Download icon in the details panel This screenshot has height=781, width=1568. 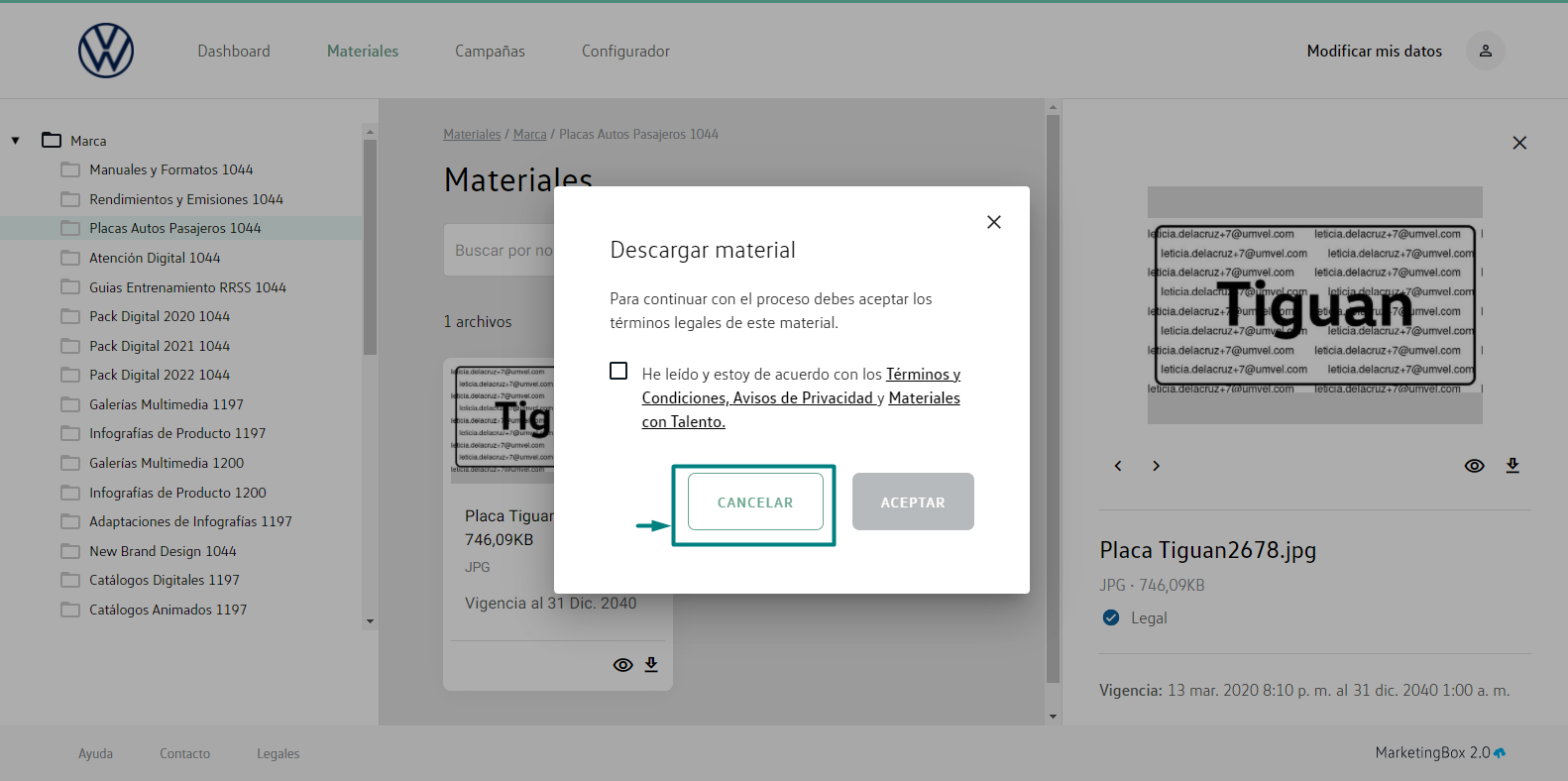tap(1512, 465)
